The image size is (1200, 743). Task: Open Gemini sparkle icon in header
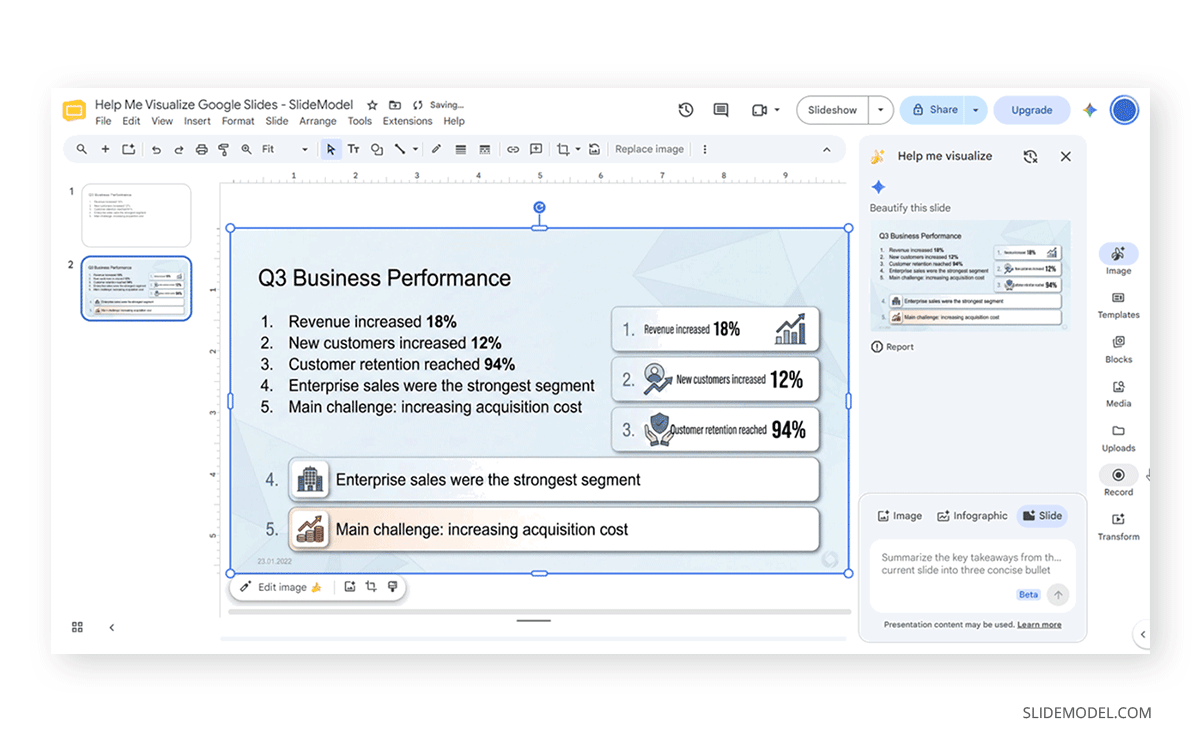[x=1090, y=110]
